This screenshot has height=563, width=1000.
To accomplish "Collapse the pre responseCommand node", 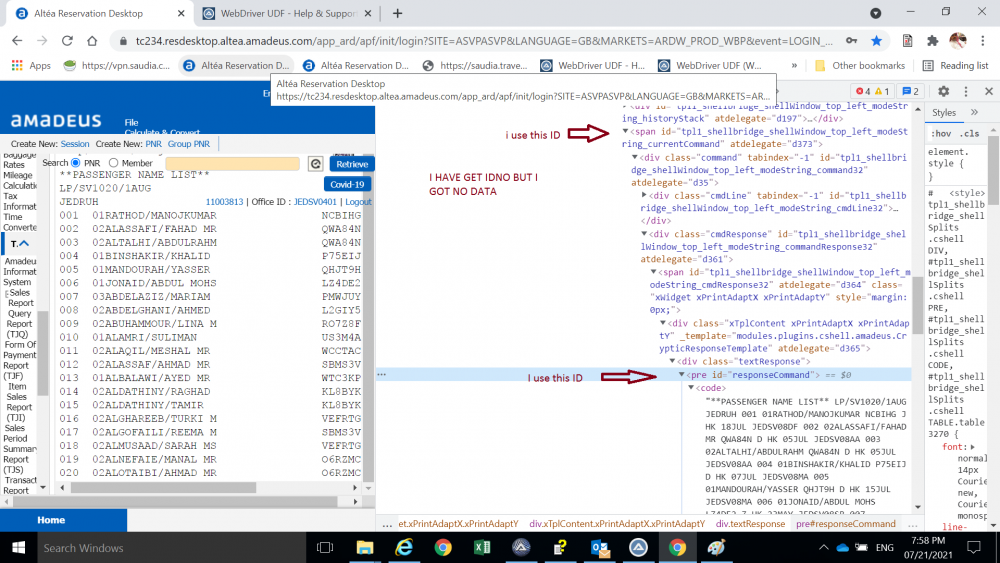I will 681,375.
